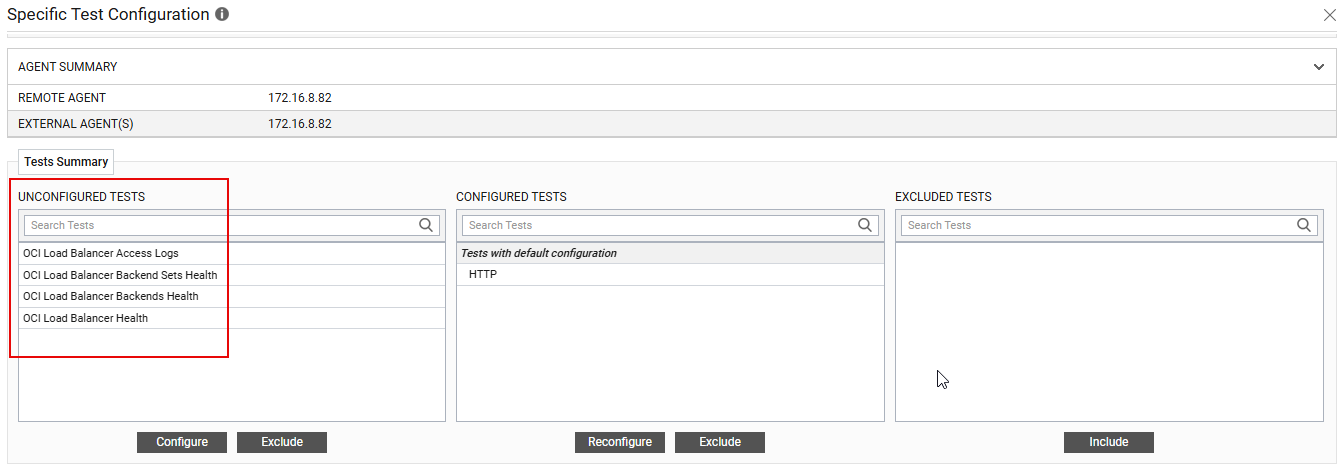
Task: Select the HTTP configured test
Action: [x=483, y=275]
